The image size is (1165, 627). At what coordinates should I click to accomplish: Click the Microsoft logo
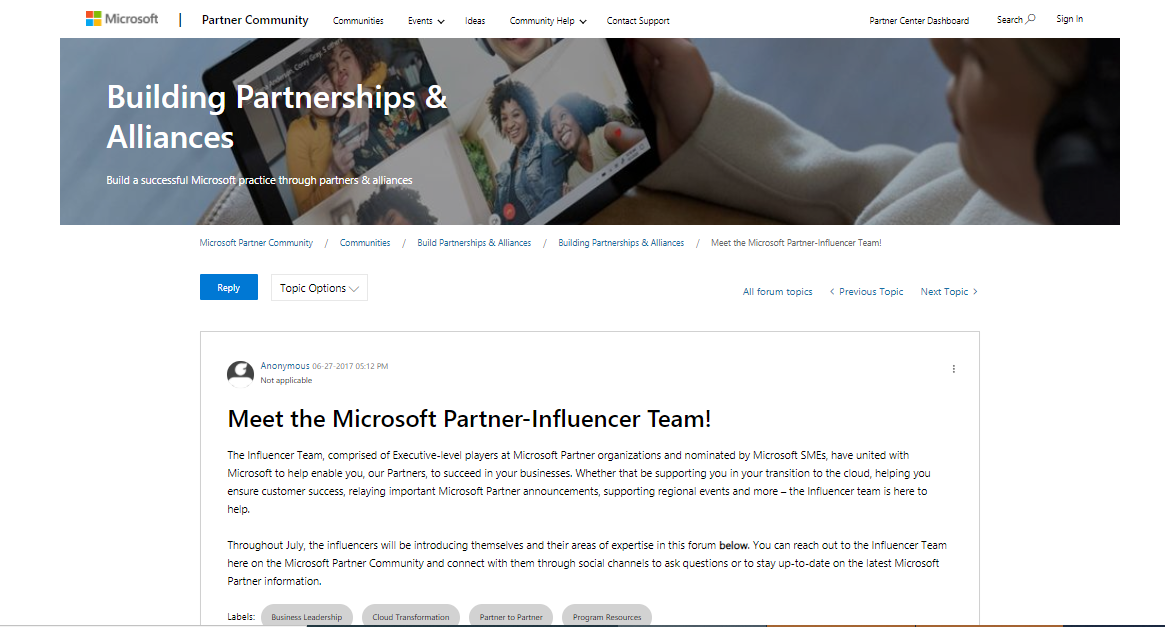pos(122,19)
